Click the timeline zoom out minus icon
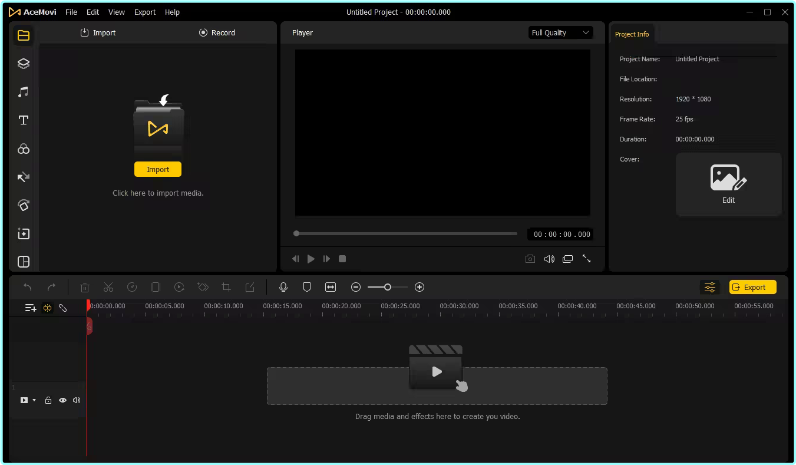Viewport: 796px width, 465px height. pos(356,287)
